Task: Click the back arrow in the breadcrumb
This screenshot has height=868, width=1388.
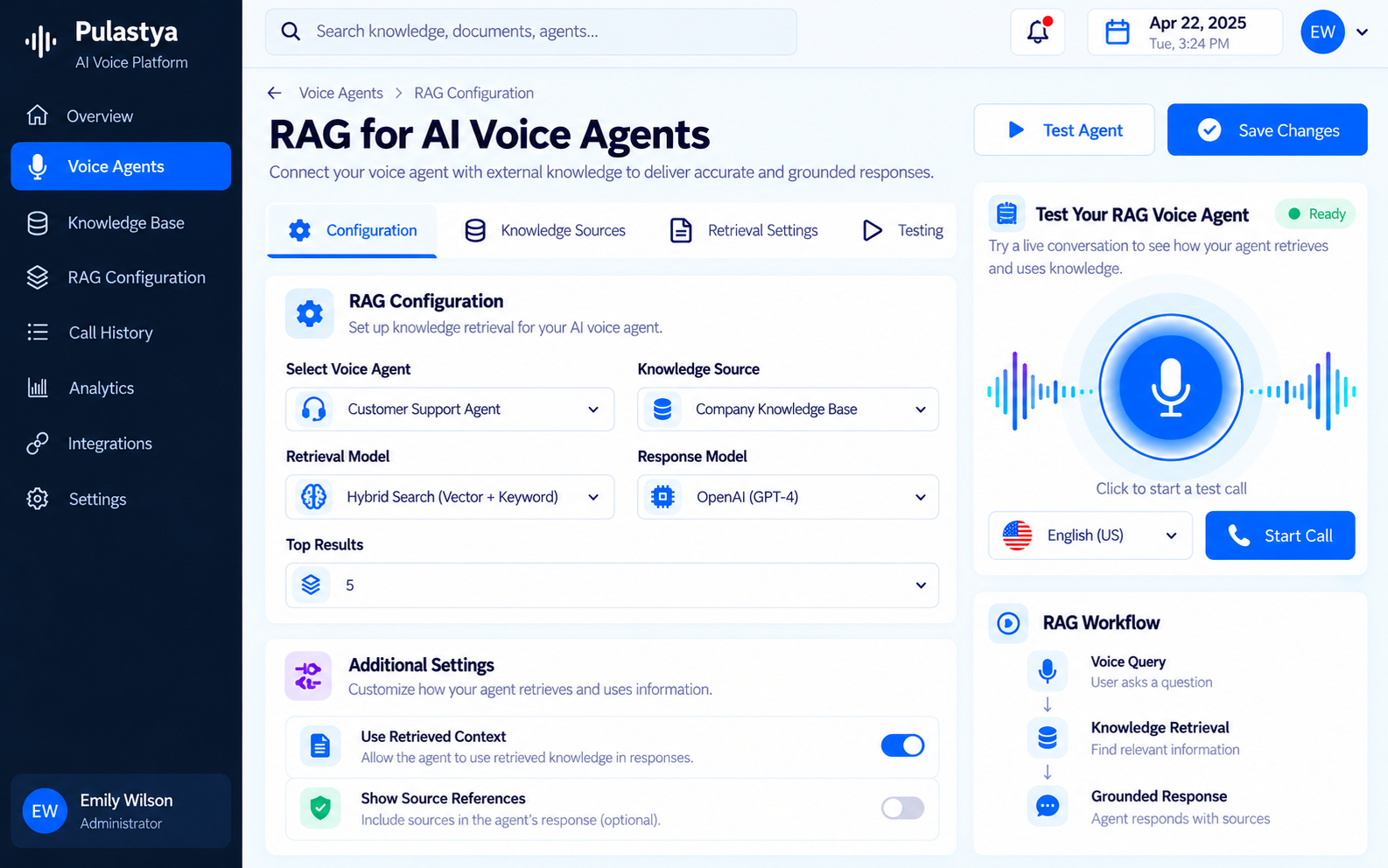Action: tap(275, 93)
